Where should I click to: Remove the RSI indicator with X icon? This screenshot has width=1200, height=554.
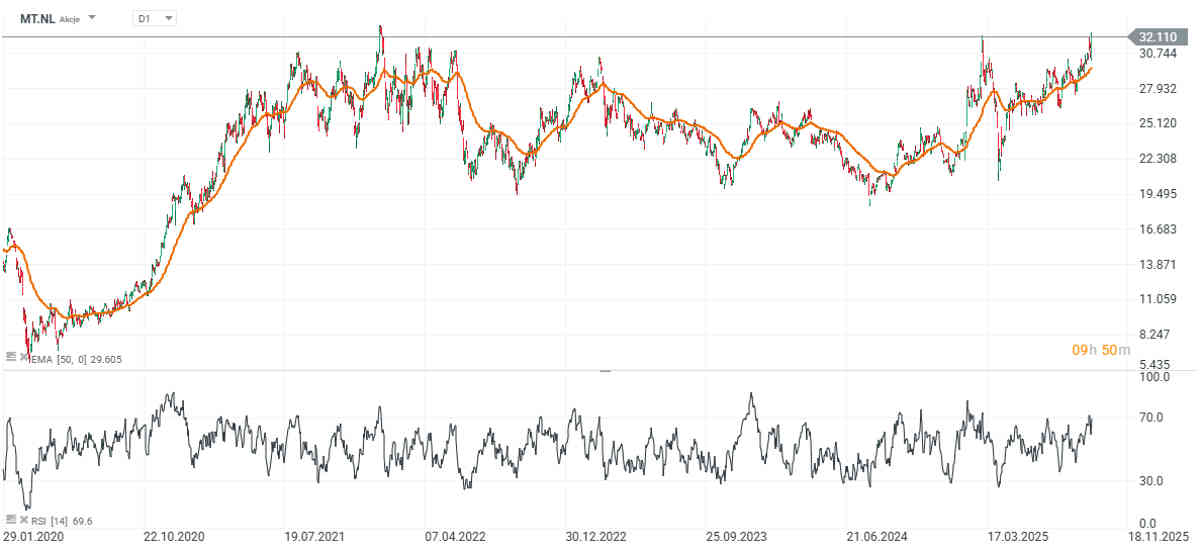[x=22, y=520]
